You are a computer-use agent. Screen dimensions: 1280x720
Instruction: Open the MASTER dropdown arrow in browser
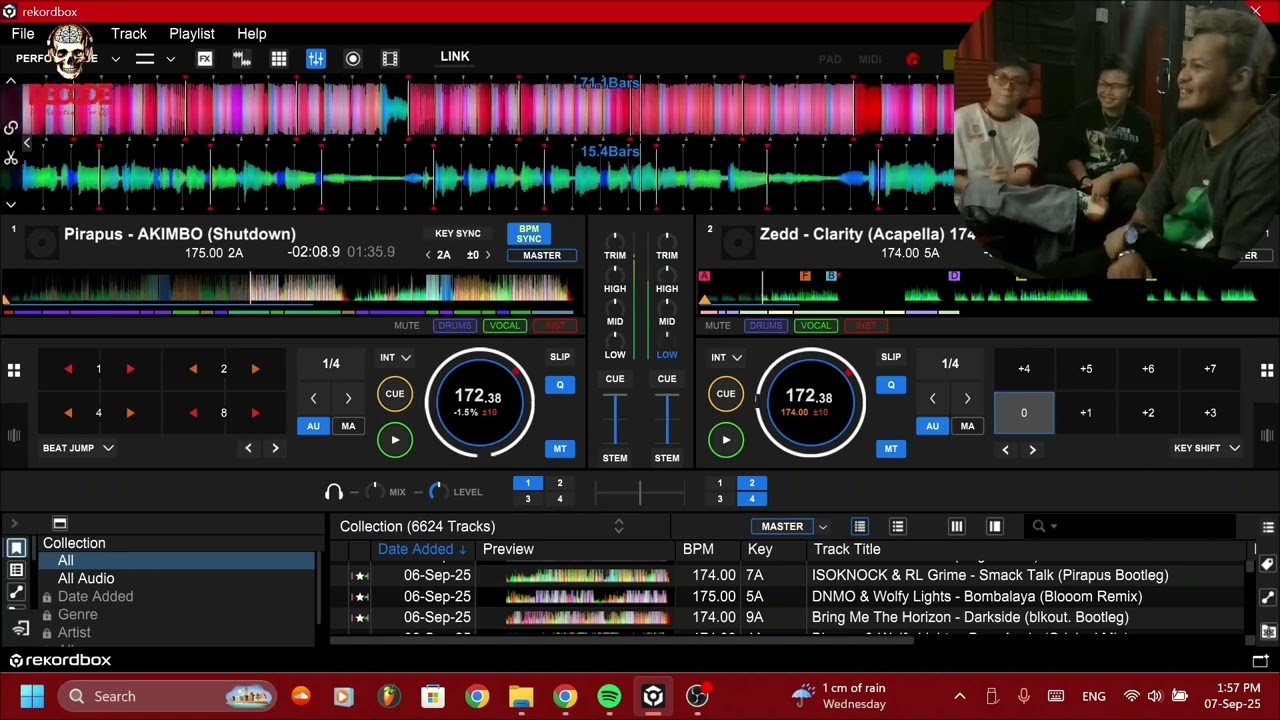pyautogui.click(x=823, y=527)
